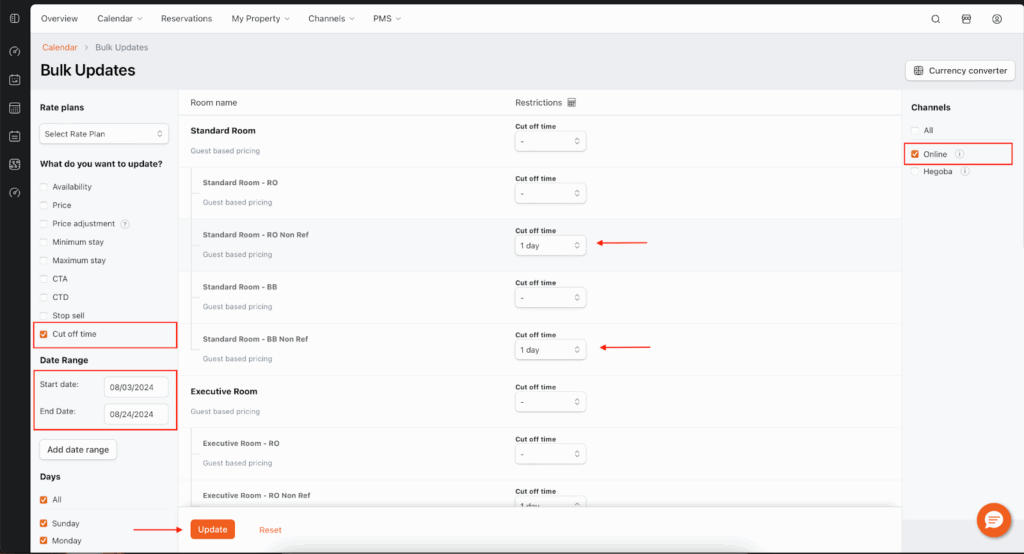Open the My Property menu
The height and width of the screenshot is (554, 1024).
[x=260, y=19]
